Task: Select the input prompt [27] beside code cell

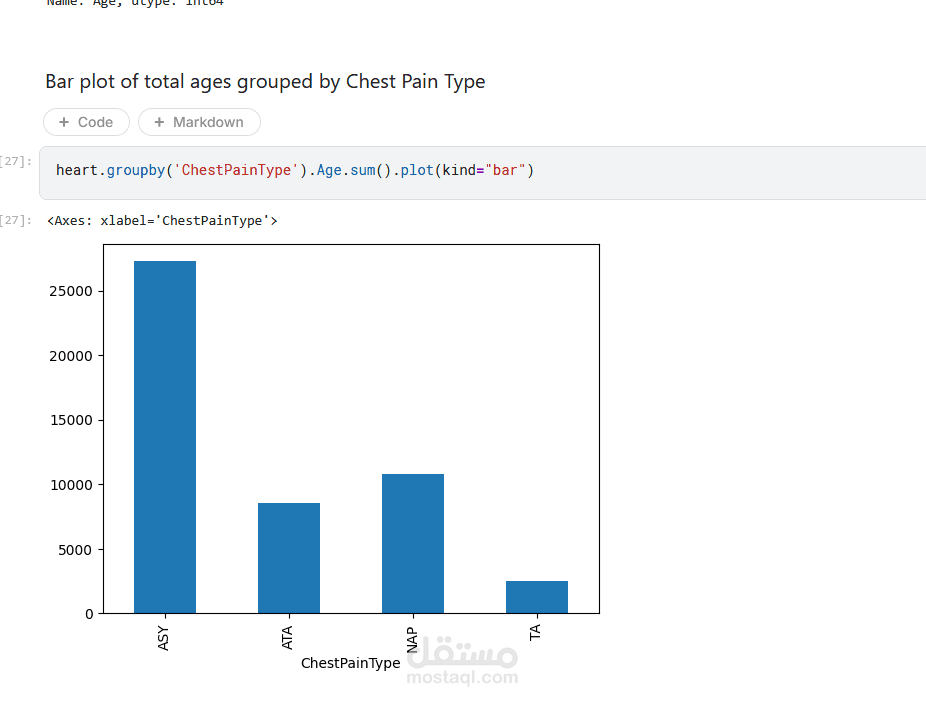Action: click(x=16, y=161)
